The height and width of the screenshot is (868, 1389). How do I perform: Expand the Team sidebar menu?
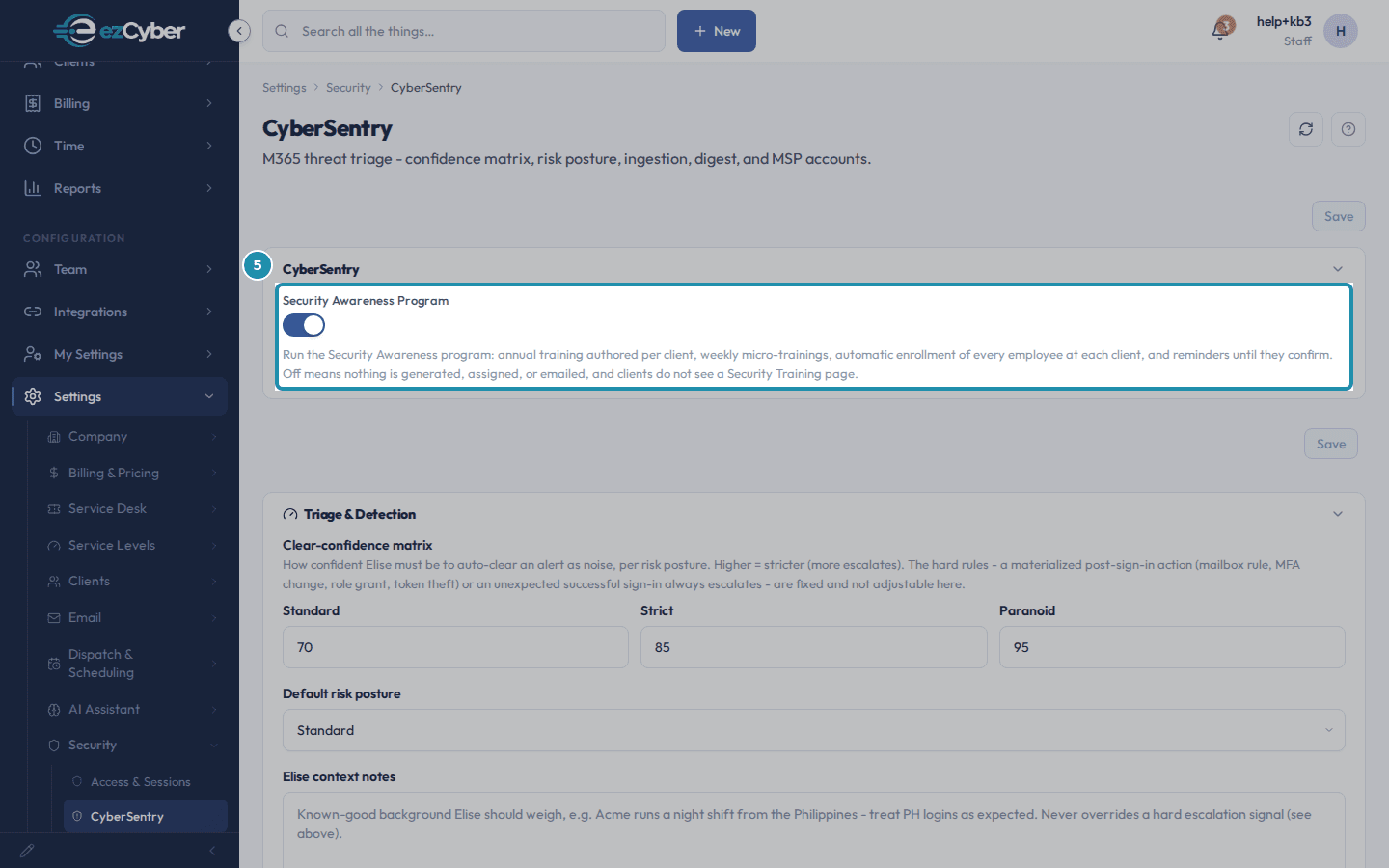(x=209, y=269)
